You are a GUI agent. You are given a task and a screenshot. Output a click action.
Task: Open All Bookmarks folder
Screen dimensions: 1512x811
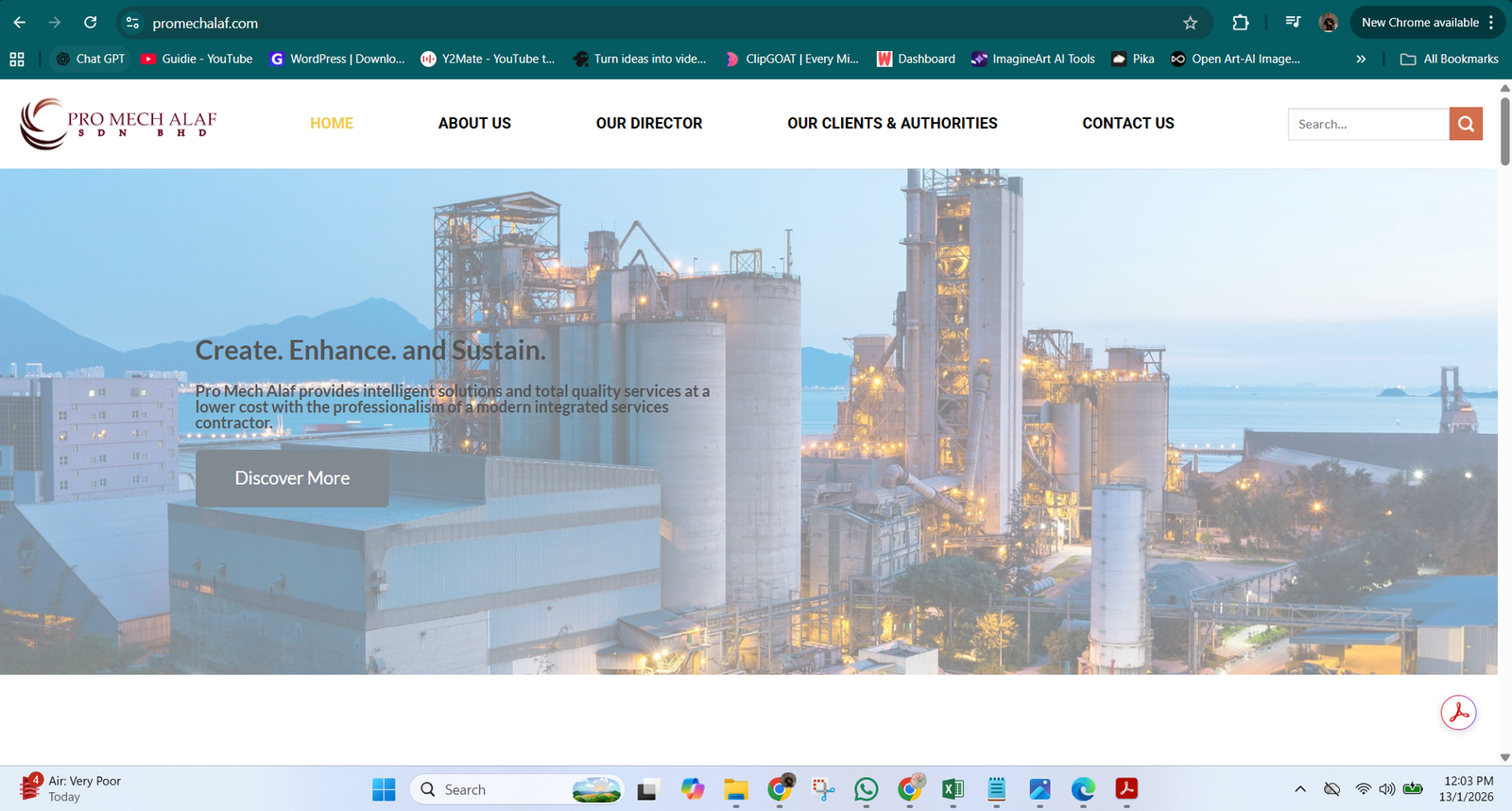[1450, 59]
